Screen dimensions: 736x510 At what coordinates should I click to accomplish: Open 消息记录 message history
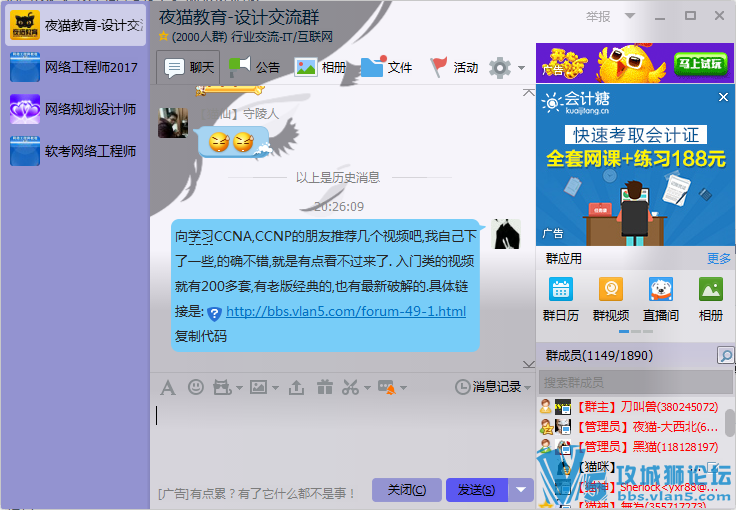pyautogui.click(x=488, y=387)
